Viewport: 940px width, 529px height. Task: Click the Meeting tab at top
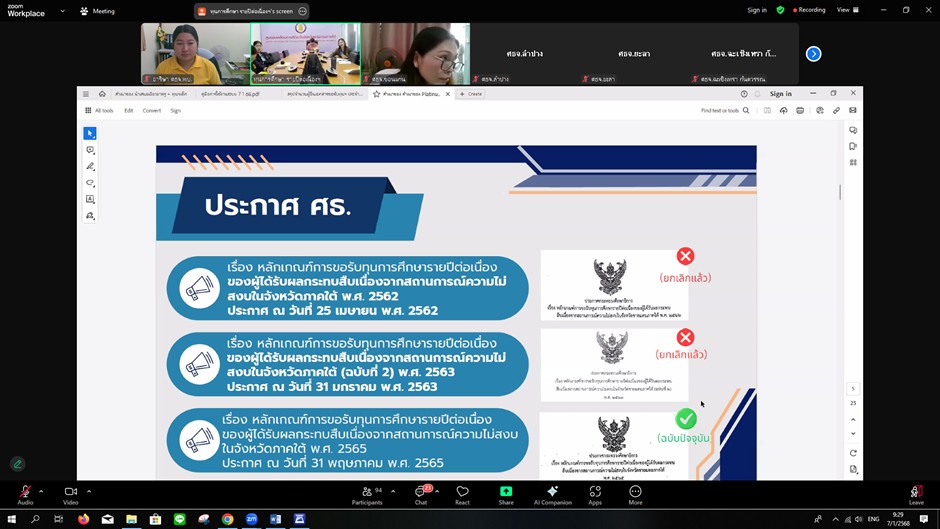[97, 11]
